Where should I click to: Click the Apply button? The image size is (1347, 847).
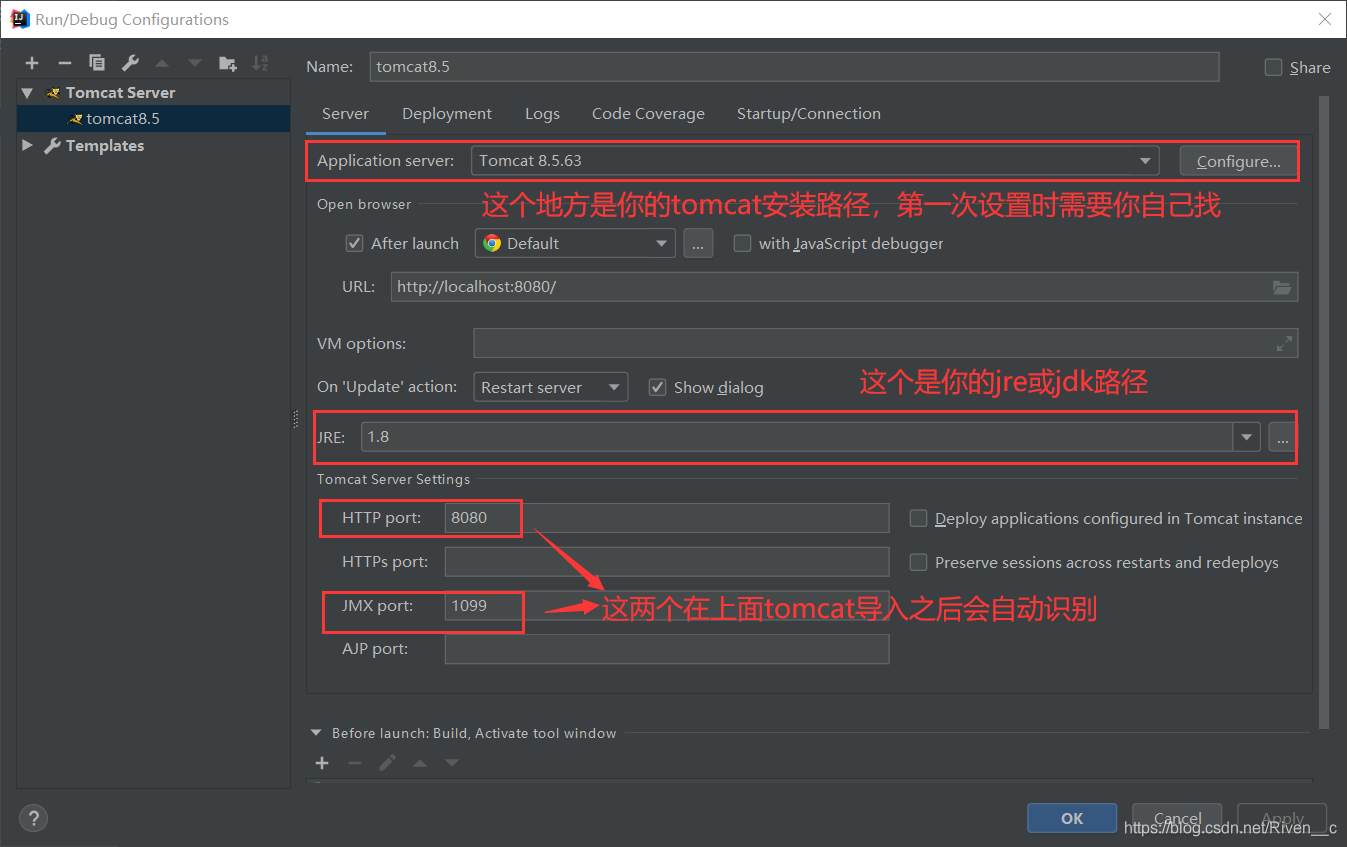tap(1282, 818)
